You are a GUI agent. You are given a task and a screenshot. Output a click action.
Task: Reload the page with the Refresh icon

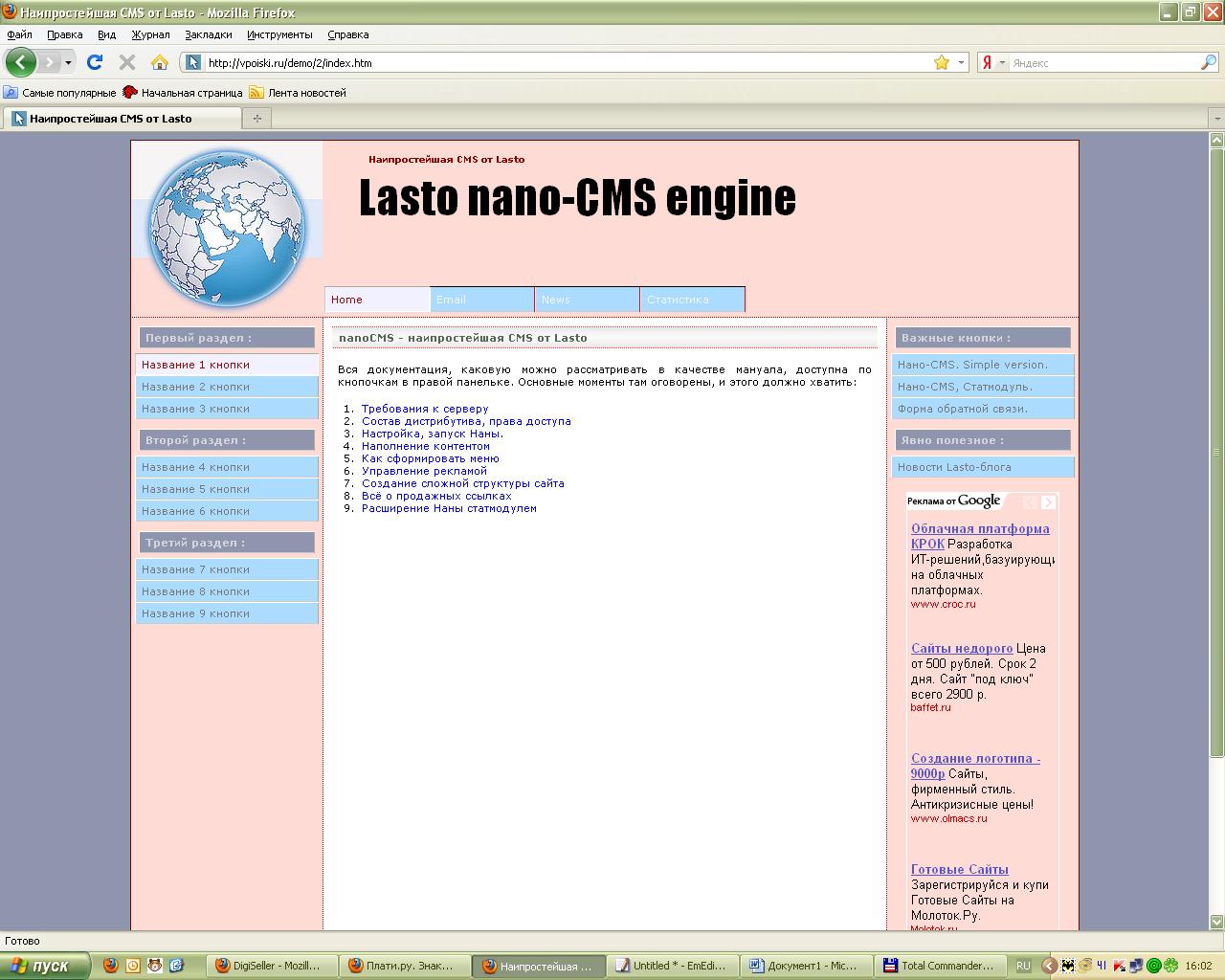click(95, 62)
